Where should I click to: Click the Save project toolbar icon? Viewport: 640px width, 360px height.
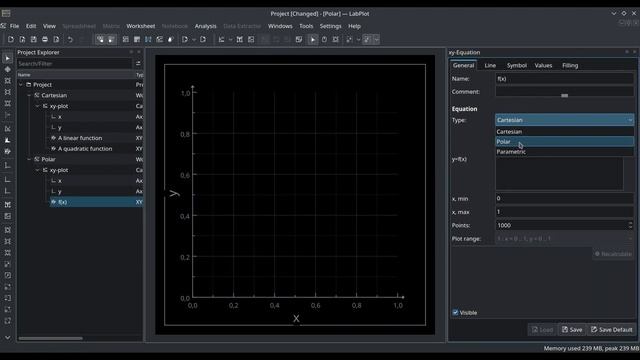coord(33,40)
